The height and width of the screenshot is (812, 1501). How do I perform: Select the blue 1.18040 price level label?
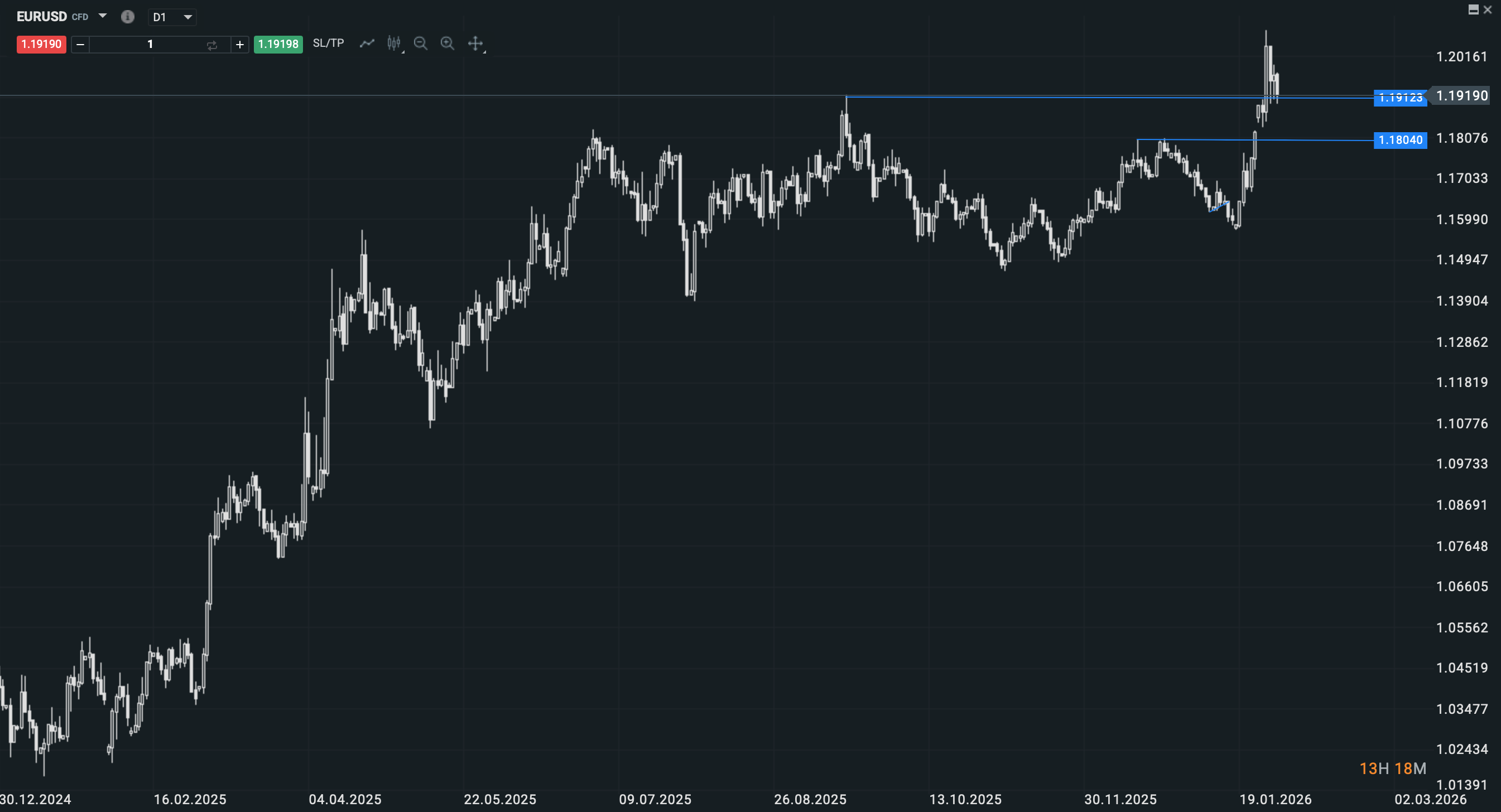point(1400,141)
